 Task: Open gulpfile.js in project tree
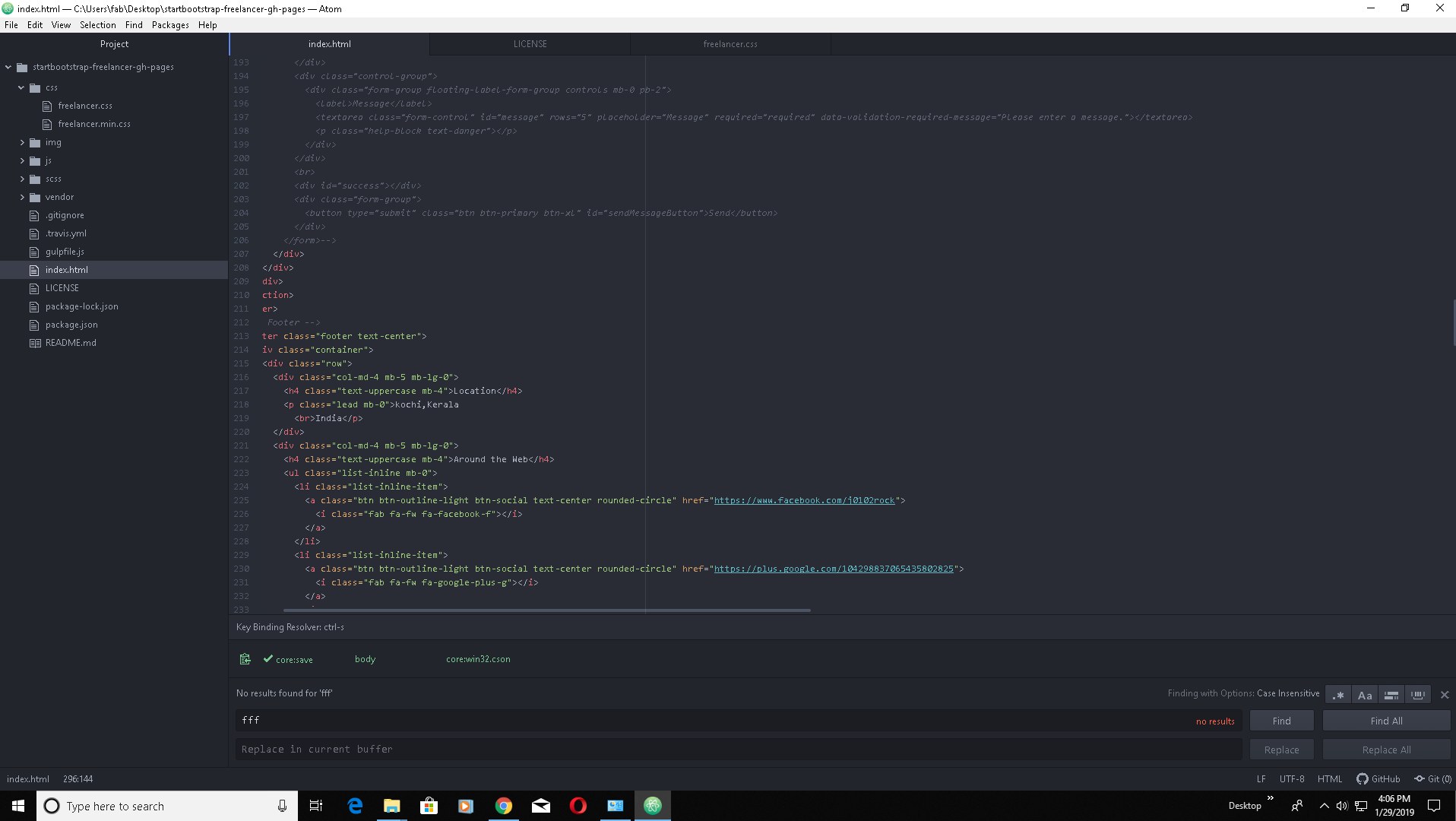coord(65,252)
